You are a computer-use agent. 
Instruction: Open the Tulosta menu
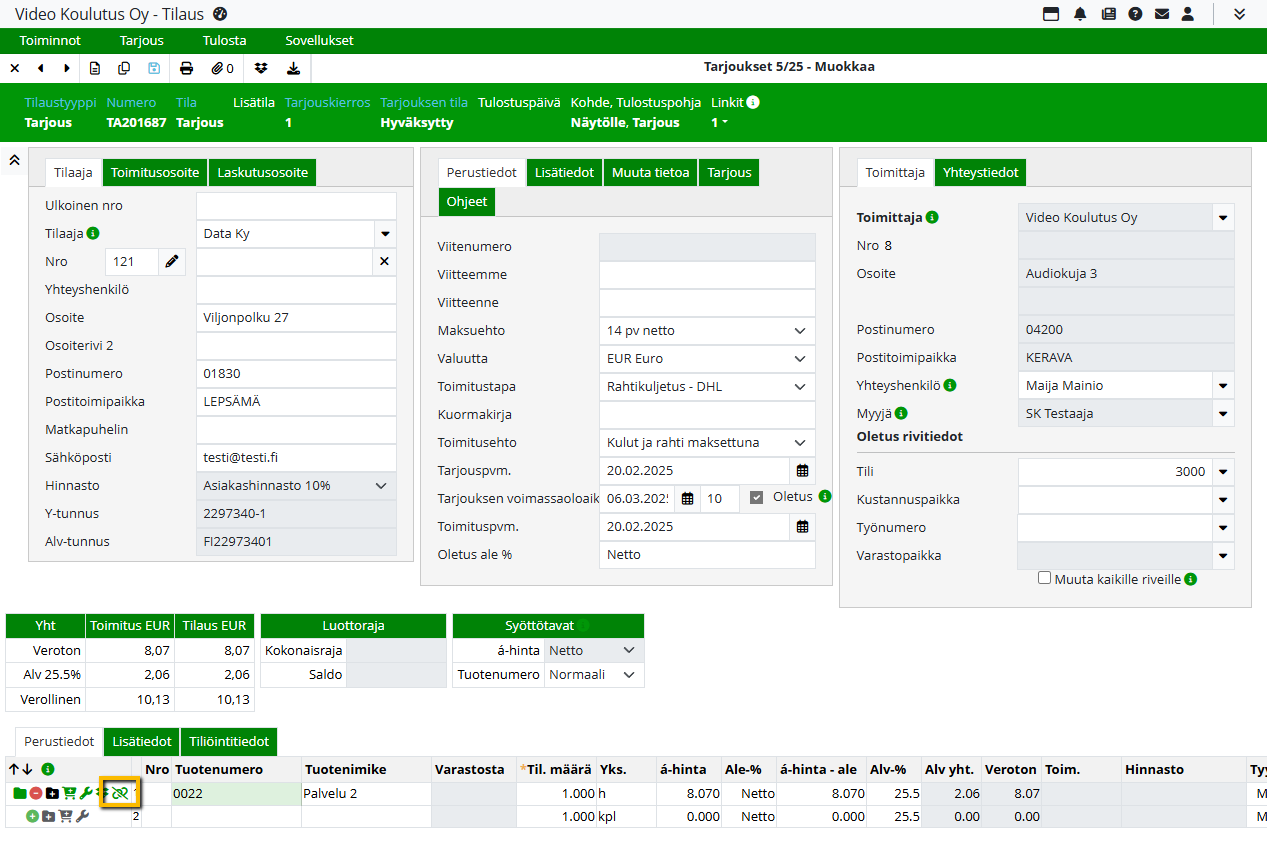tap(224, 41)
